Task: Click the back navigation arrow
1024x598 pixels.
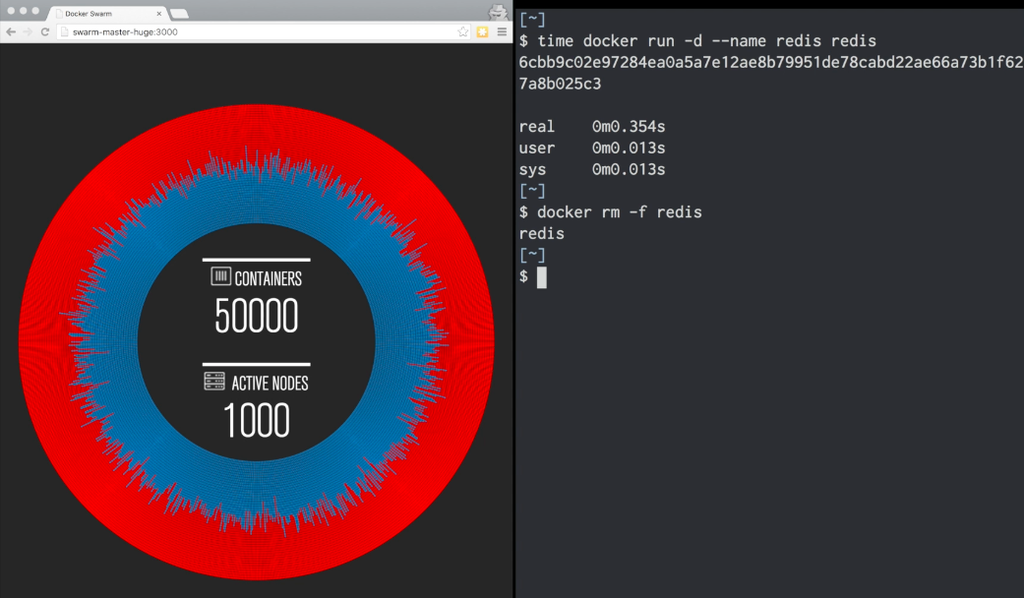Action: [10, 31]
